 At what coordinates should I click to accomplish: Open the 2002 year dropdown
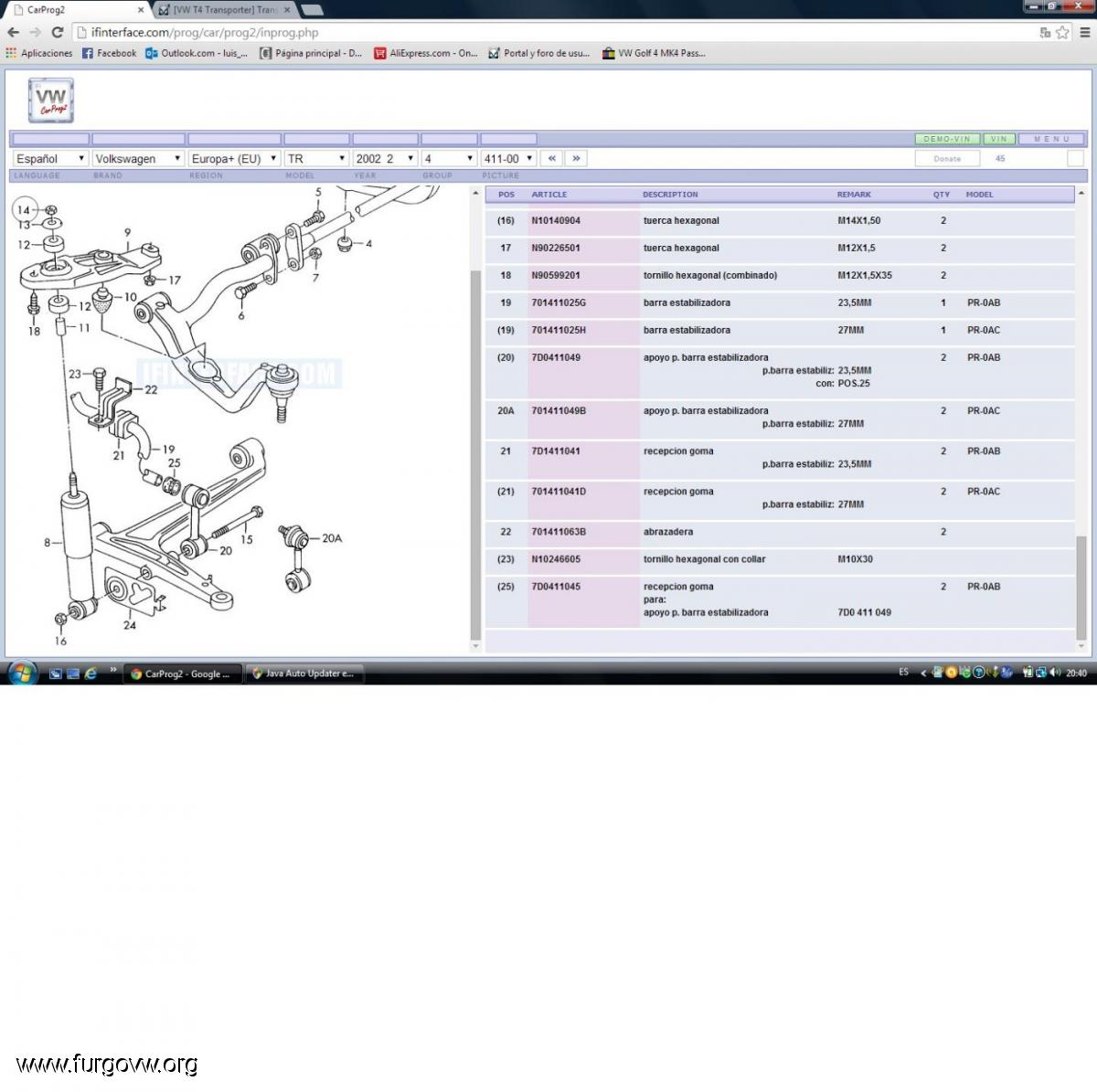click(385, 158)
